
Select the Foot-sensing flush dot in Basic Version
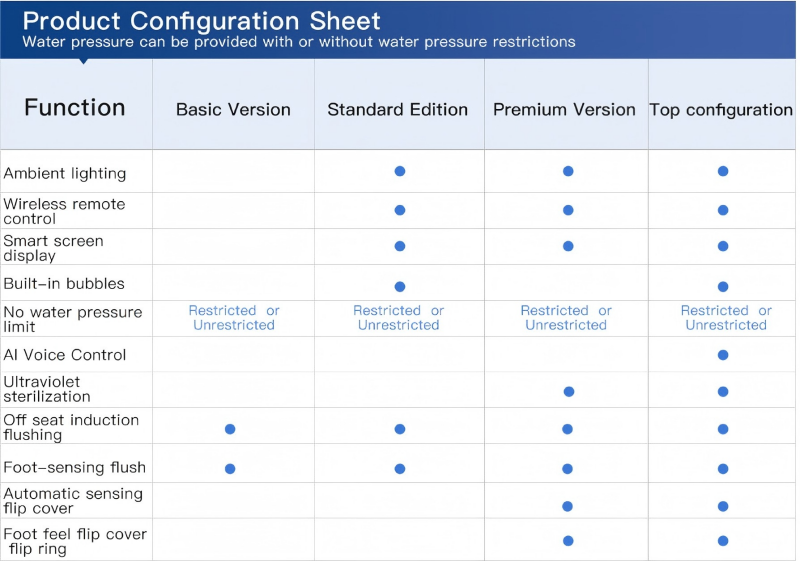[230, 468]
